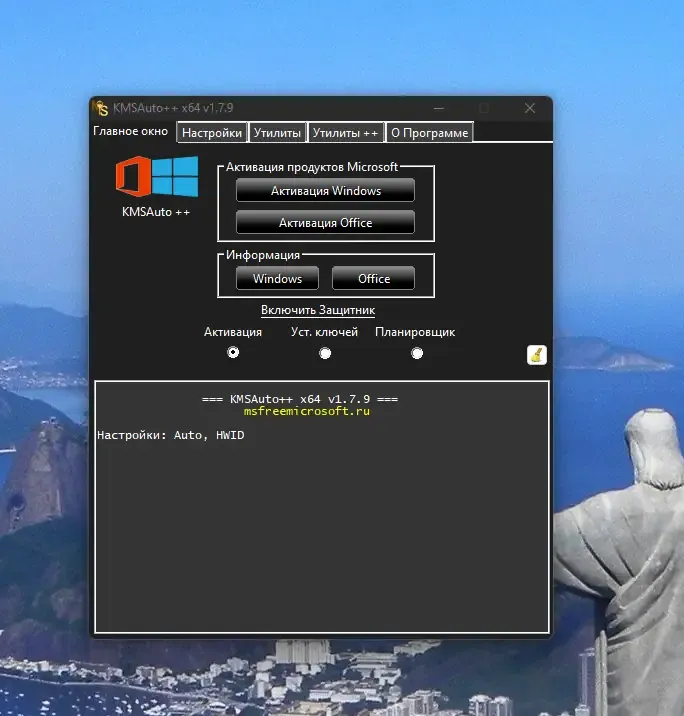Select the Уст. ключей radio button
The width and height of the screenshot is (684, 716).
(325, 353)
